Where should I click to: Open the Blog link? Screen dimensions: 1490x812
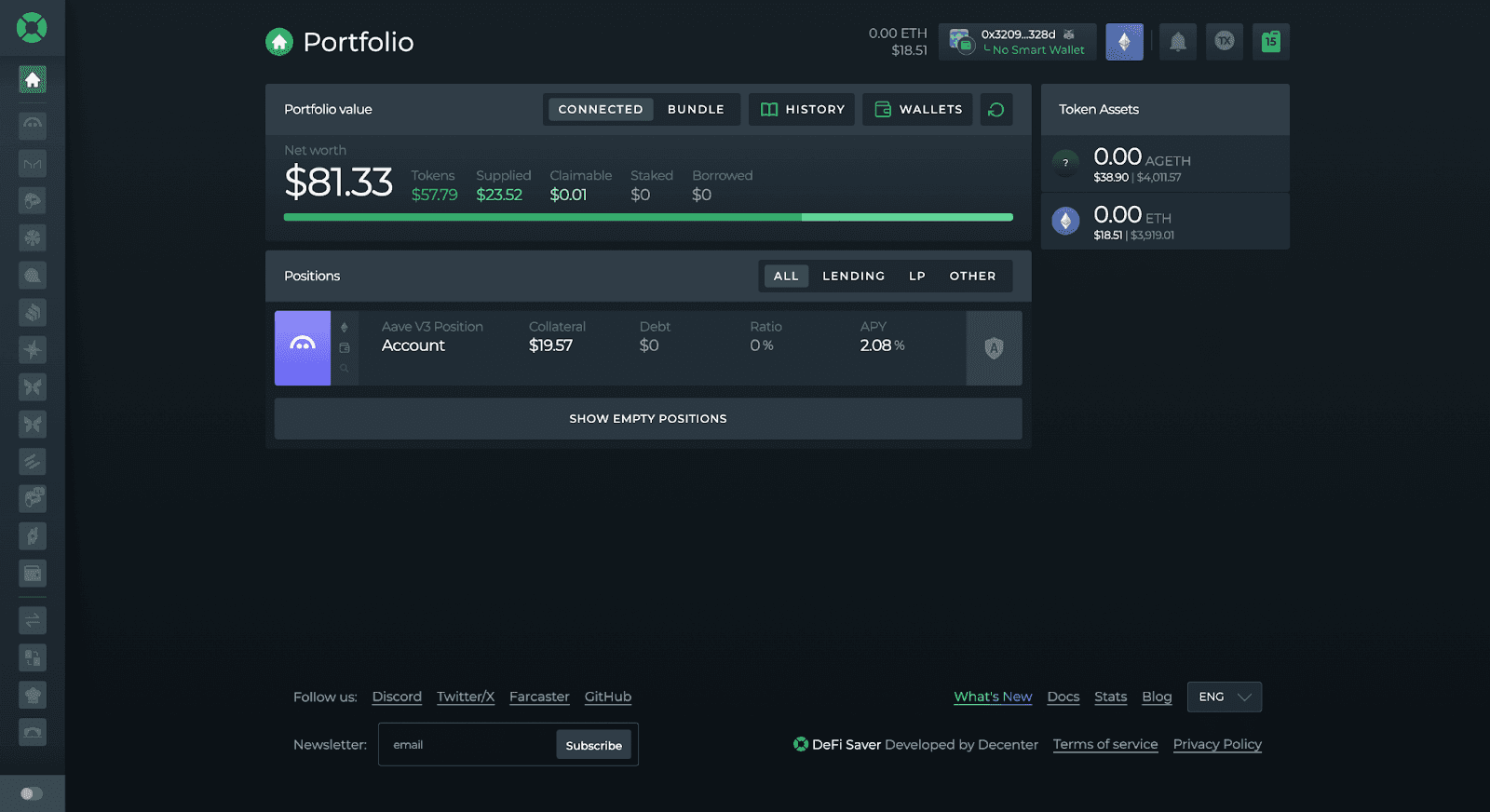coord(1158,697)
